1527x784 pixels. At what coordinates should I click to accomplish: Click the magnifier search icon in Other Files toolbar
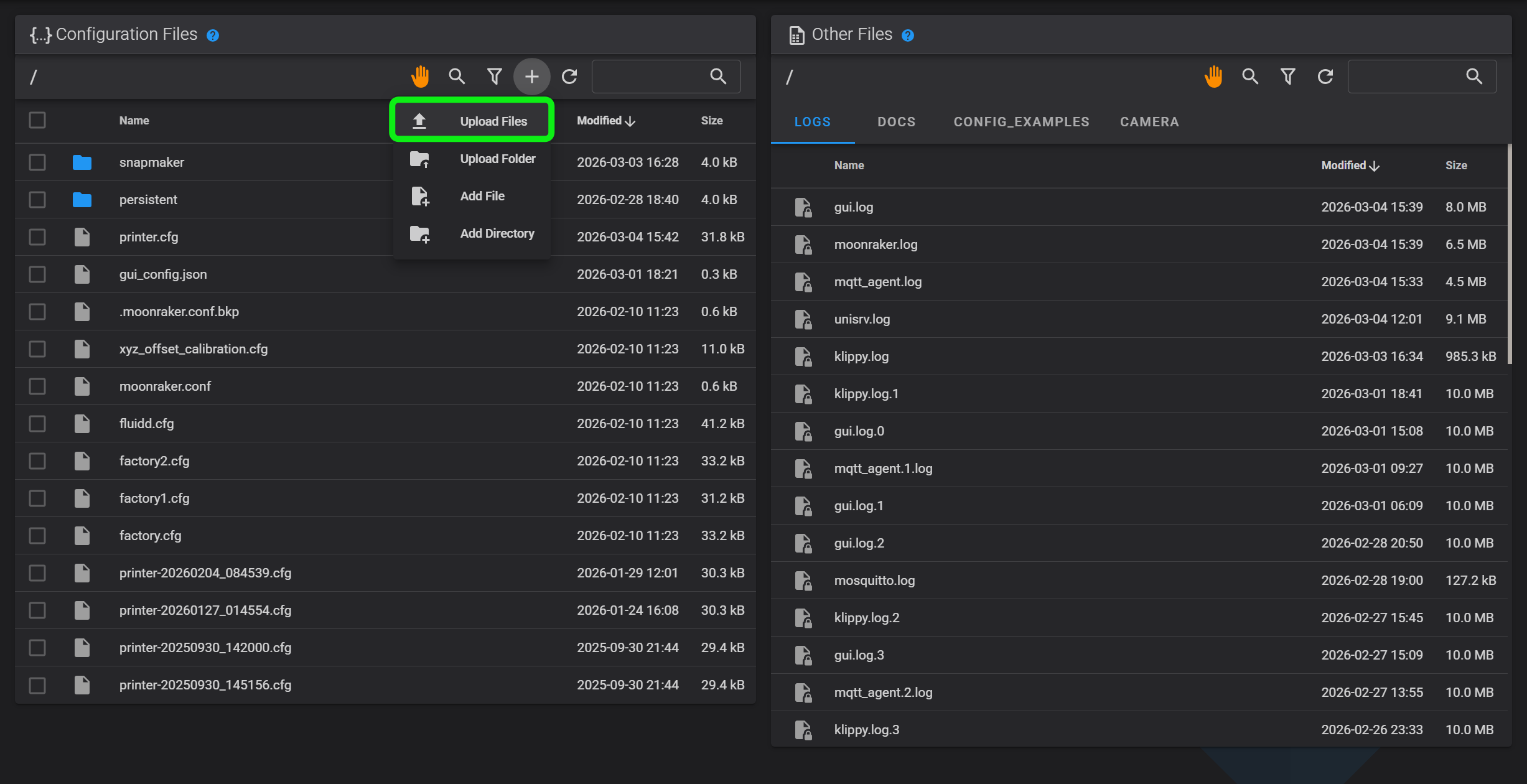coord(1250,77)
